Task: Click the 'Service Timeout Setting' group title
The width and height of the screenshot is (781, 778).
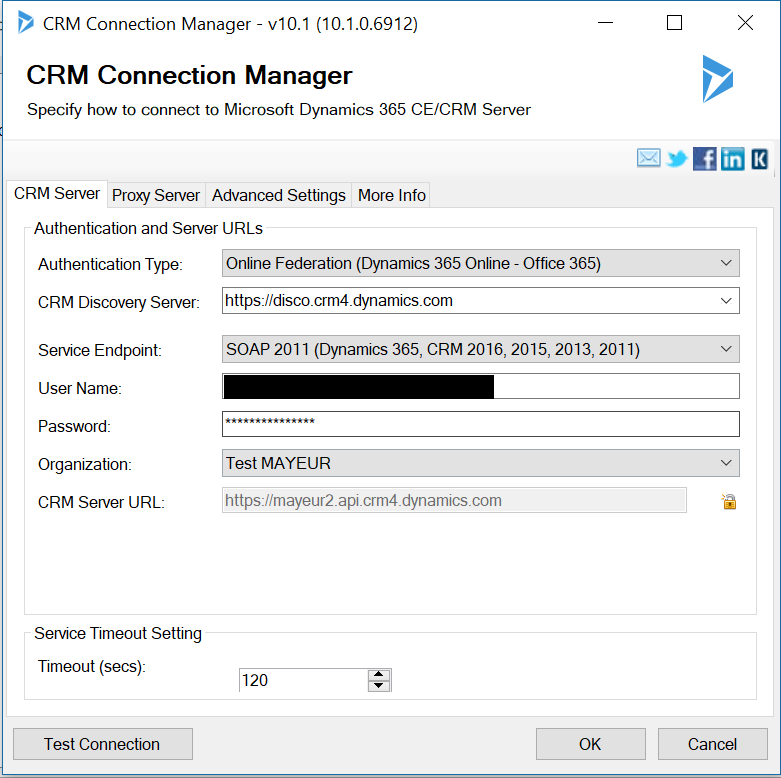Action: click(118, 633)
